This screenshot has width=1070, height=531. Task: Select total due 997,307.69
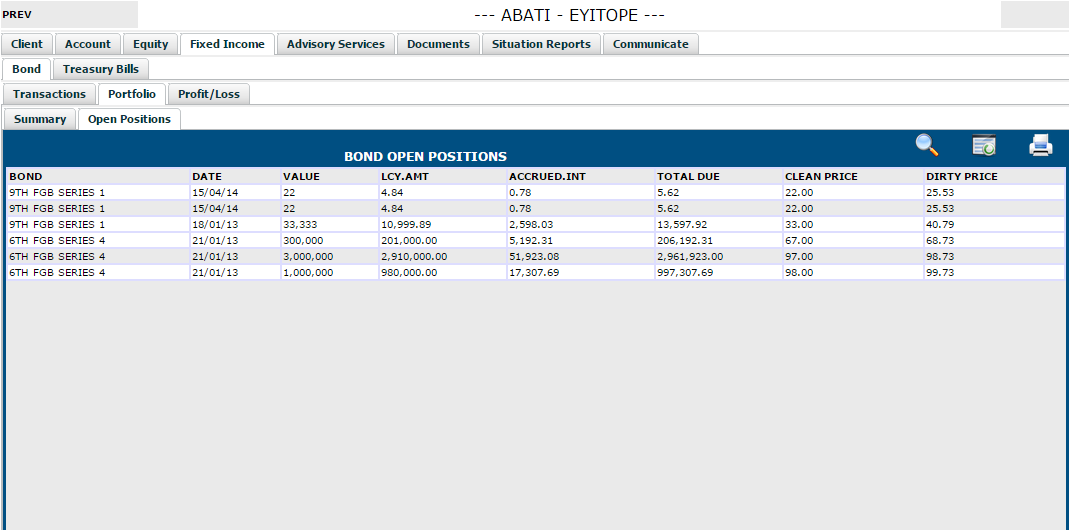719,272
